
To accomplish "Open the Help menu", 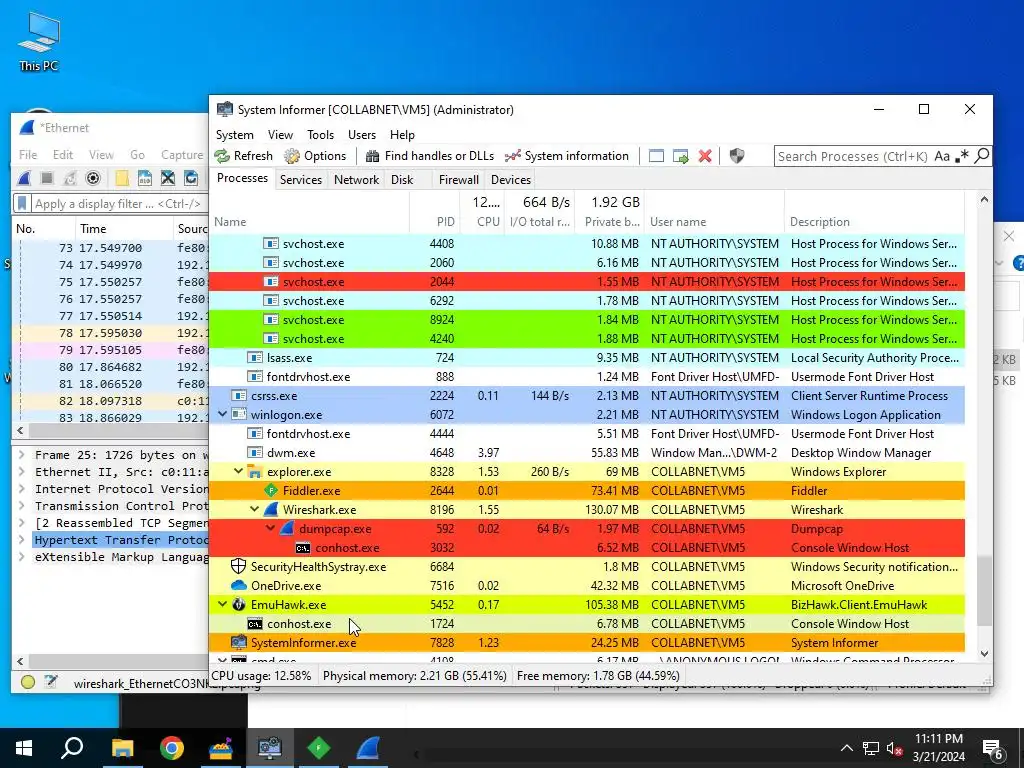I will 402,135.
